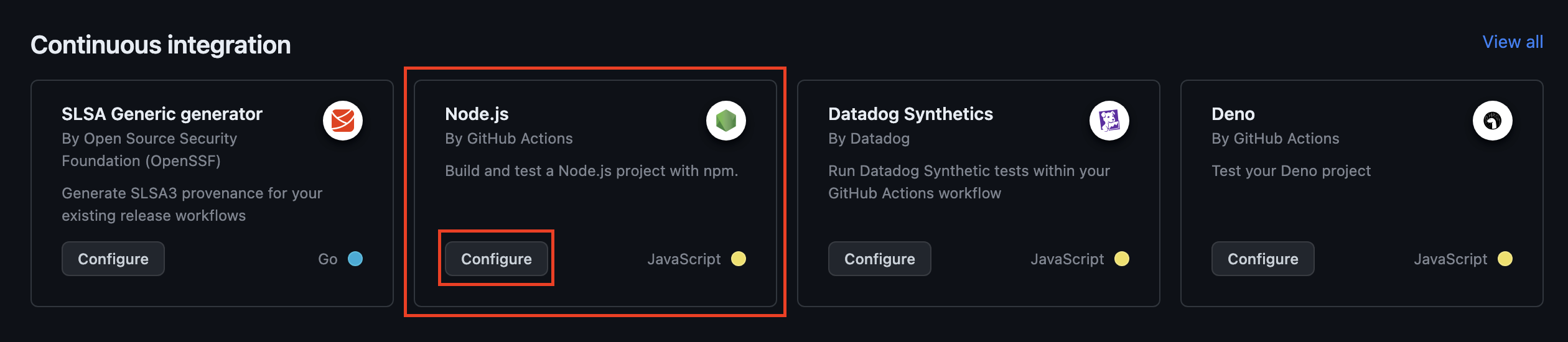Click the yellow JavaScript dot on Node.js card
This screenshot has width=1568, height=342.
coord(739,259)
